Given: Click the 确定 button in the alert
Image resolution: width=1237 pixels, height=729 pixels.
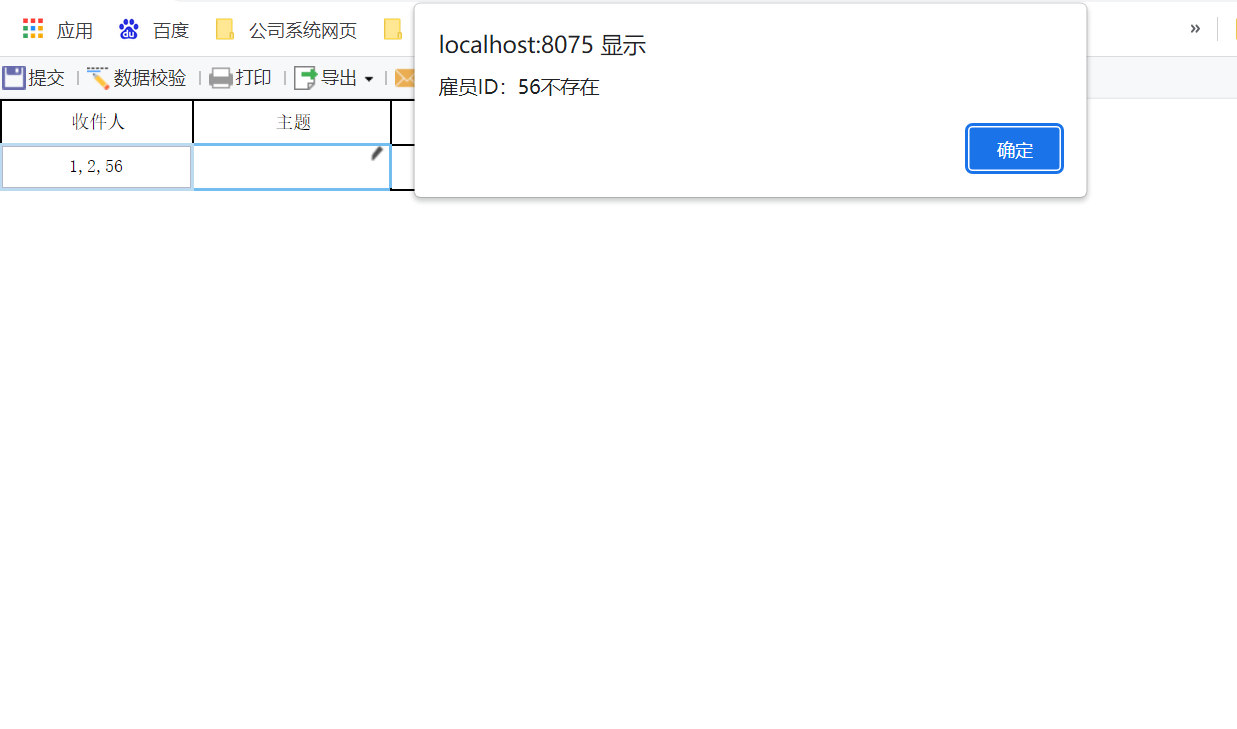Looking at the screenshot, I should [1014, 149].
